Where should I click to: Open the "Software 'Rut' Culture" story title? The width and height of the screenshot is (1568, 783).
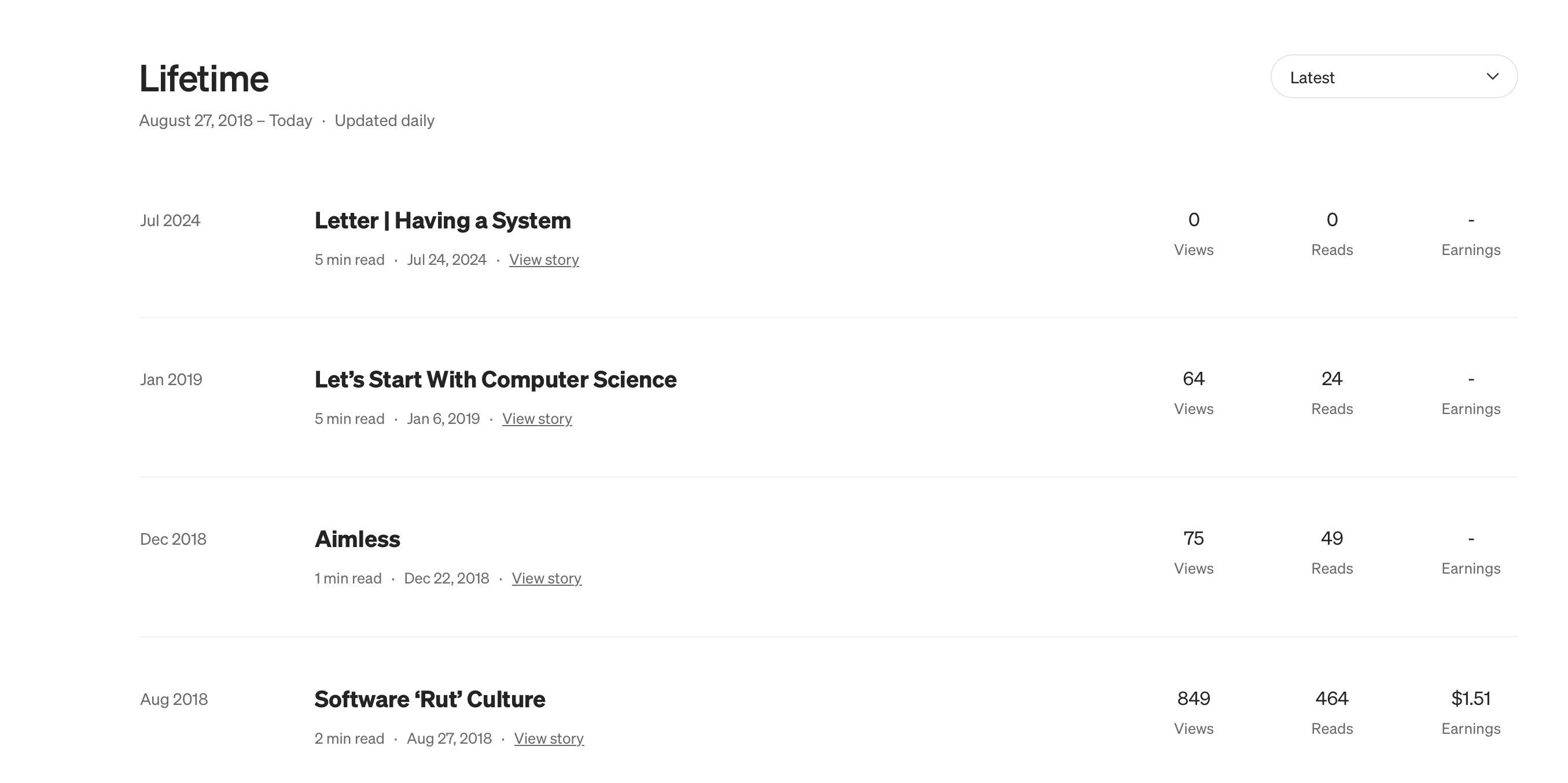tap(430, 699)
